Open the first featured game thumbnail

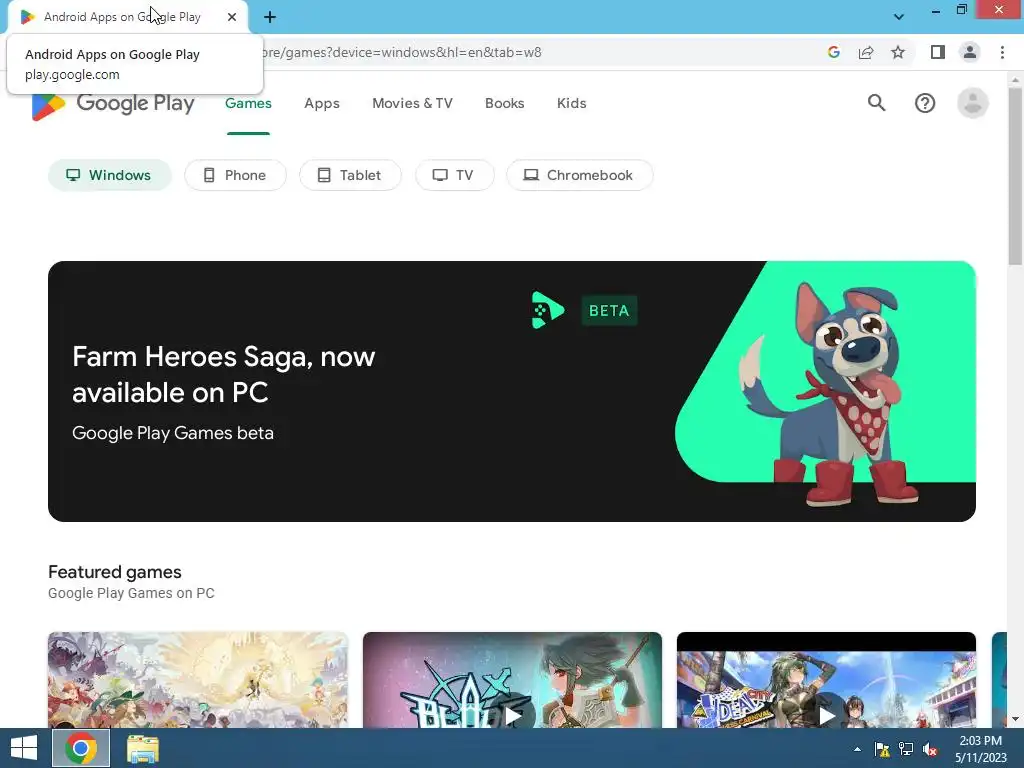198,680
